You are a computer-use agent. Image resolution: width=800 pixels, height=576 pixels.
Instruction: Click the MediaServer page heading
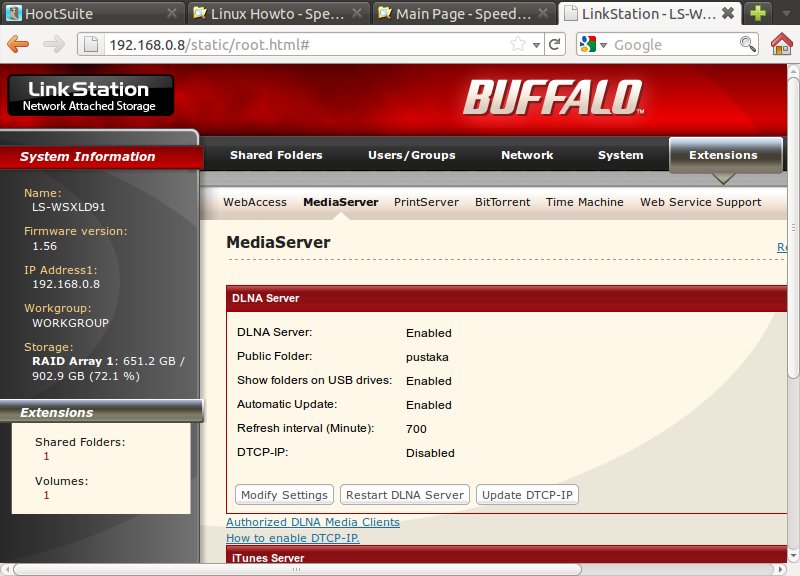[x=279, y=242]
